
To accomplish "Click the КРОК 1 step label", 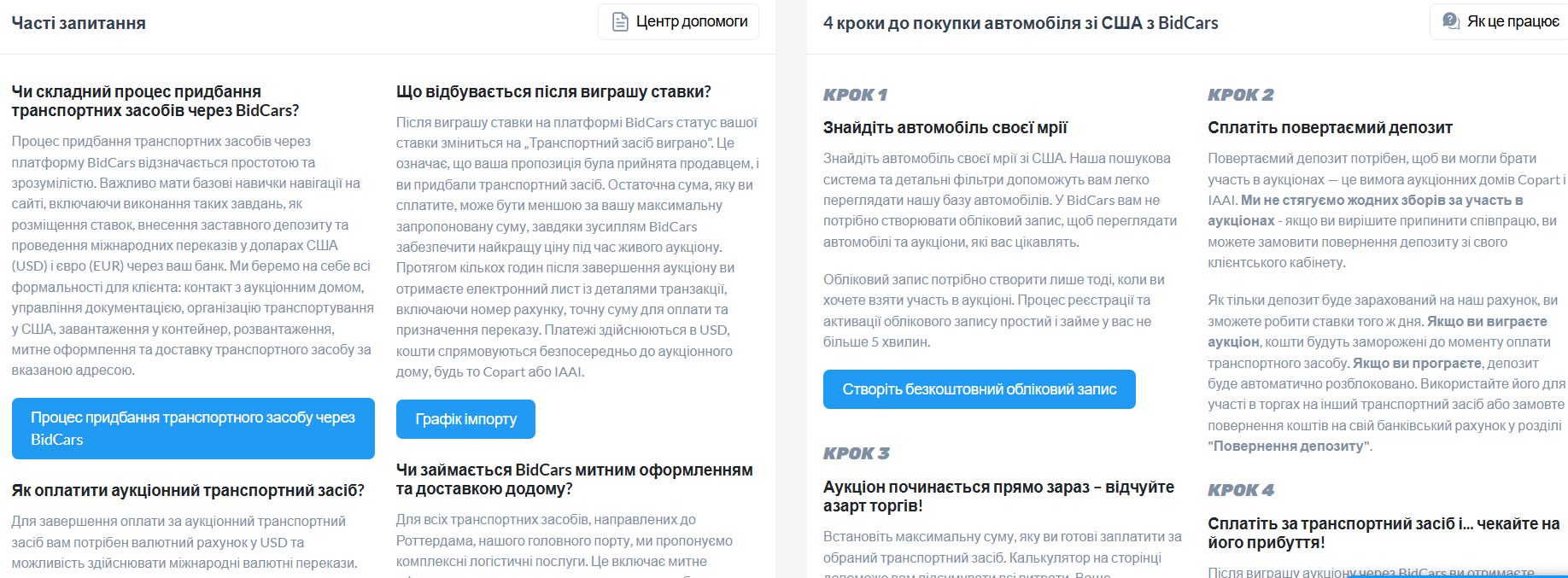I will [x=855, y=95].
